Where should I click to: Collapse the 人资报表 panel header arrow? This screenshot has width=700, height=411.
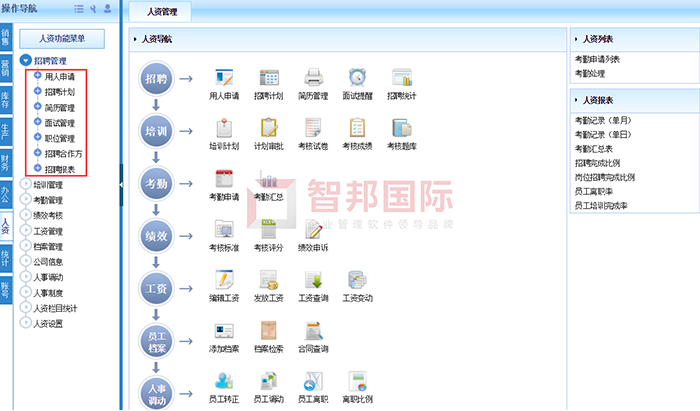point(576,100)
